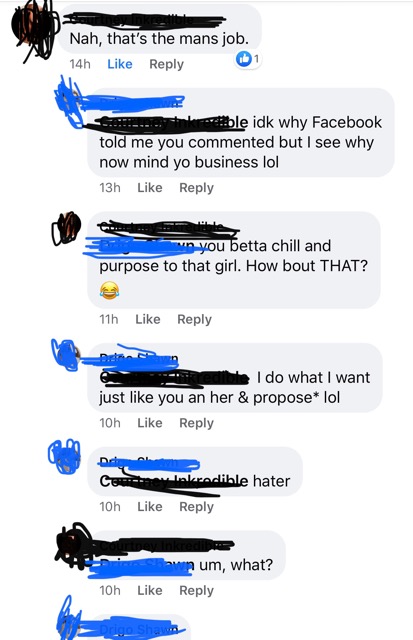Reply to the "mans job" comment
Image resolution: width=413 pixels, height=640 pixels.
click(167, 64)
